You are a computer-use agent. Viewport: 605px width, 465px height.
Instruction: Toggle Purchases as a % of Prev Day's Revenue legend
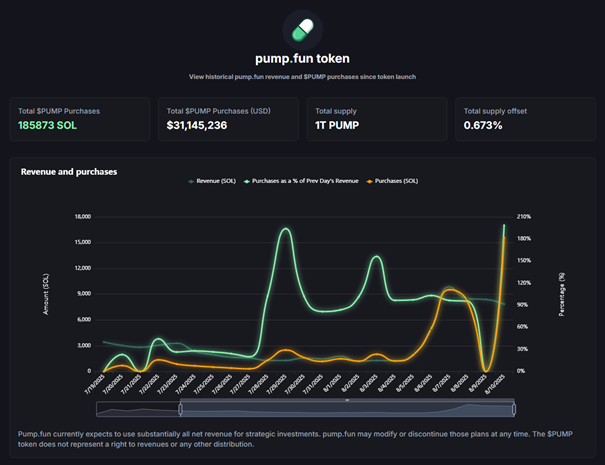point(301,181)
